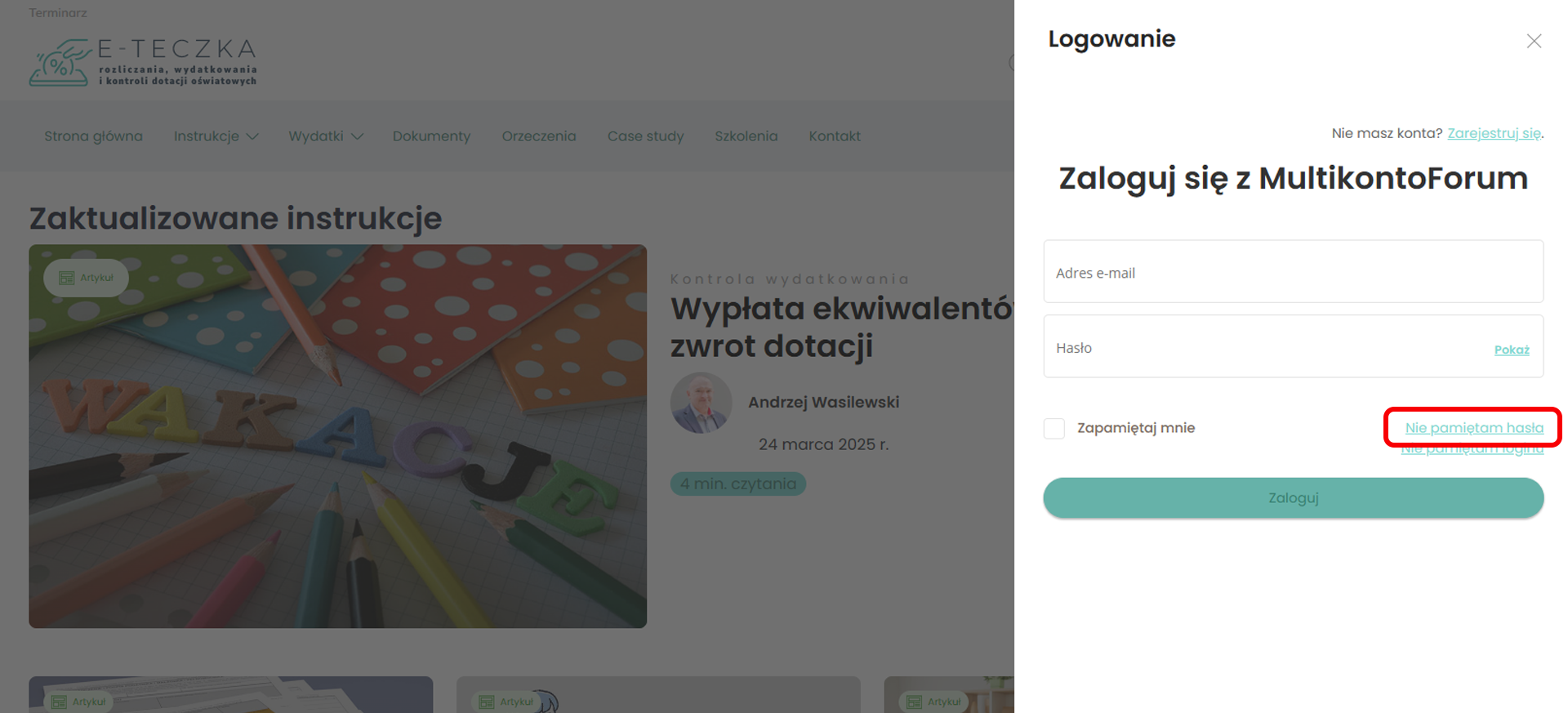Open the Wakacje colored pencils article image
The height and width of the screenshot is (713, 1568).
click(x=337, y=457)
